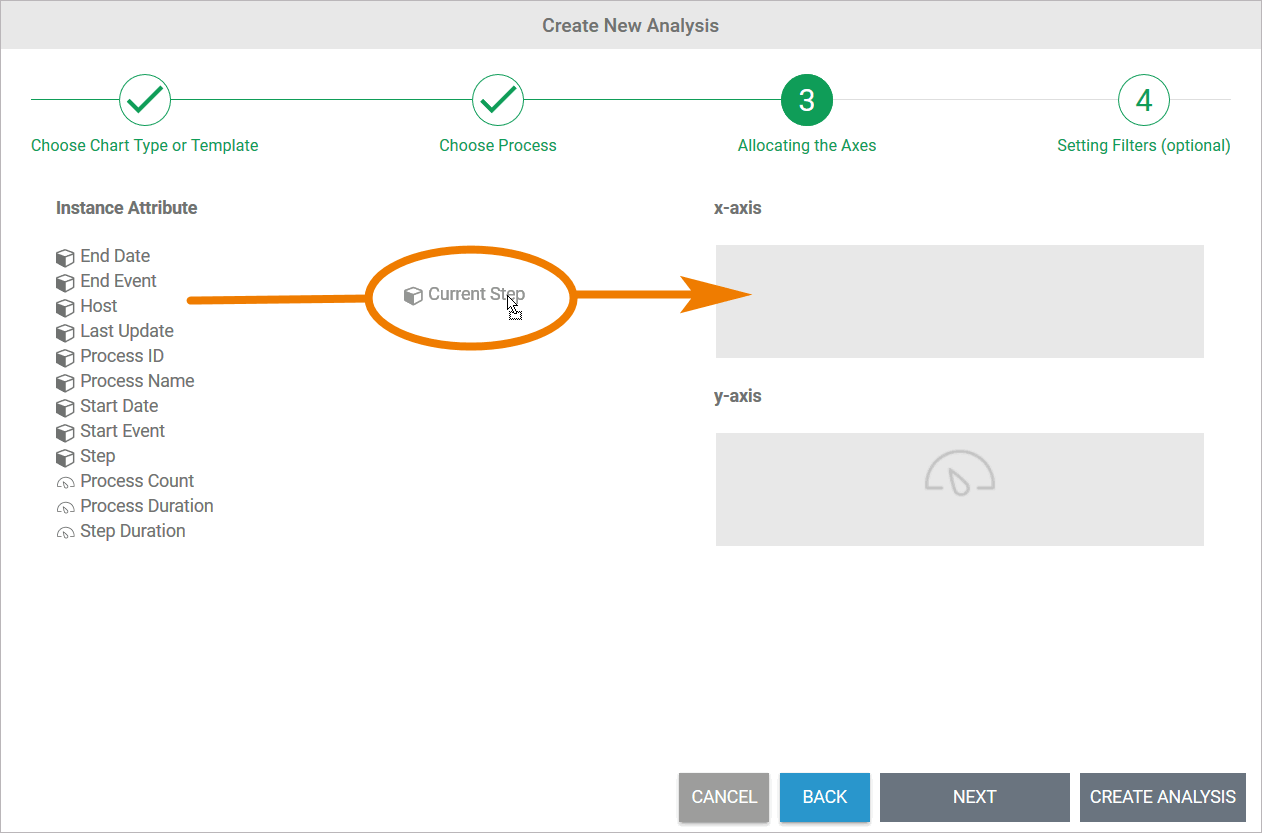
Task: Click the cube icon beside Process ID
Action: (66, 357)
